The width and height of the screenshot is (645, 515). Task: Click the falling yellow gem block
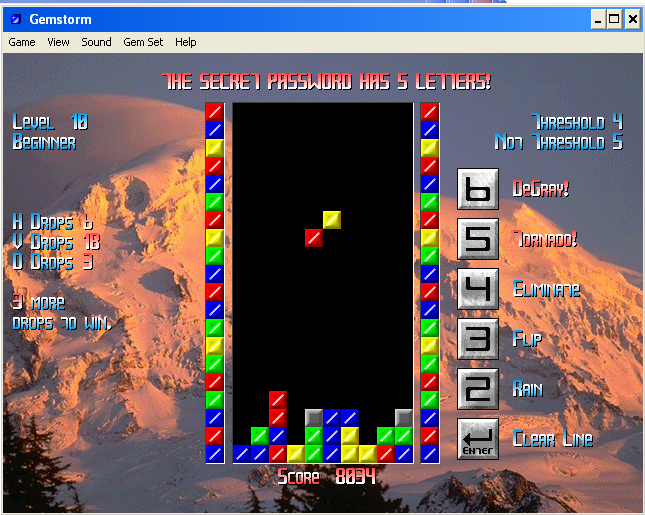[x=332, y=219]
